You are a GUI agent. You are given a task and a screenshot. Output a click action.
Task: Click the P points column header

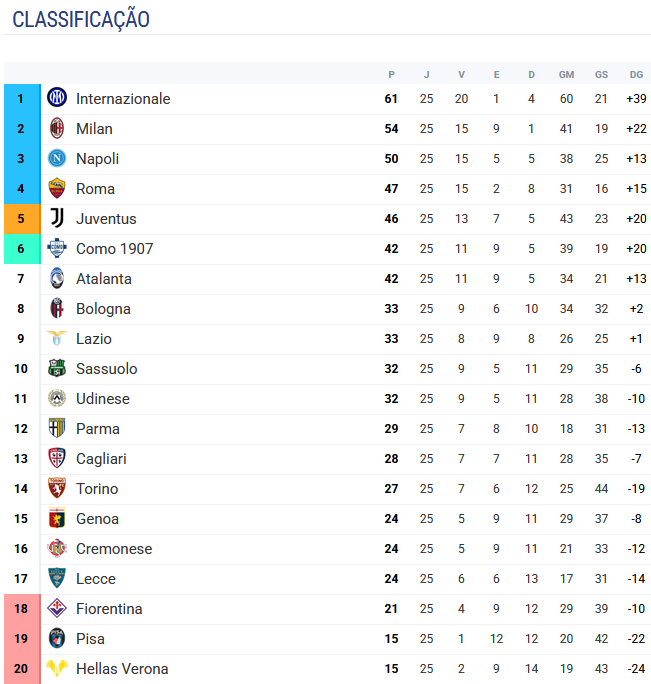(x=391, y=75)
